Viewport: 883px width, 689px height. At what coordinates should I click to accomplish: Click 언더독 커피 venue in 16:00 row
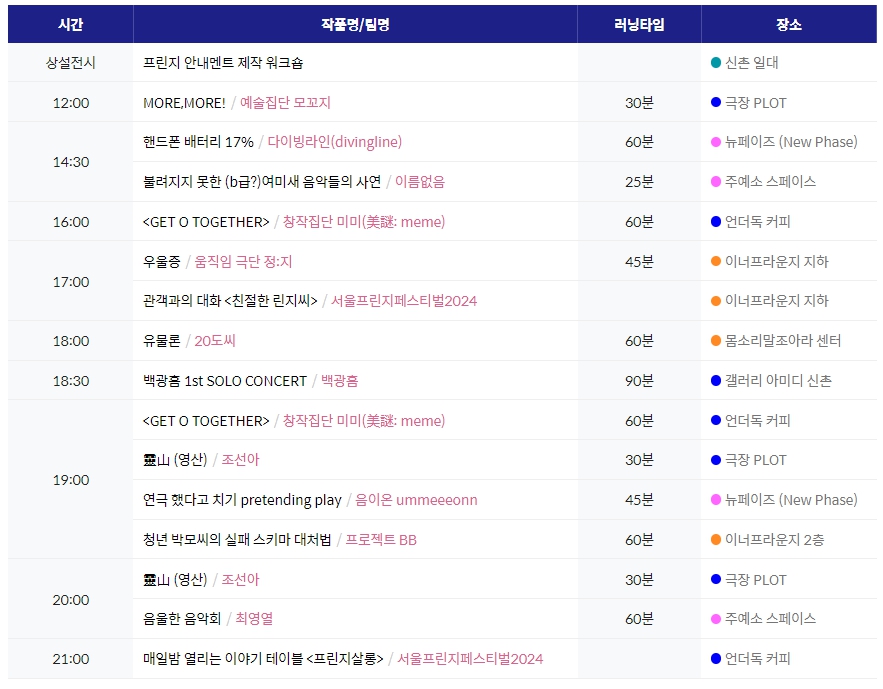click(757, 222)
